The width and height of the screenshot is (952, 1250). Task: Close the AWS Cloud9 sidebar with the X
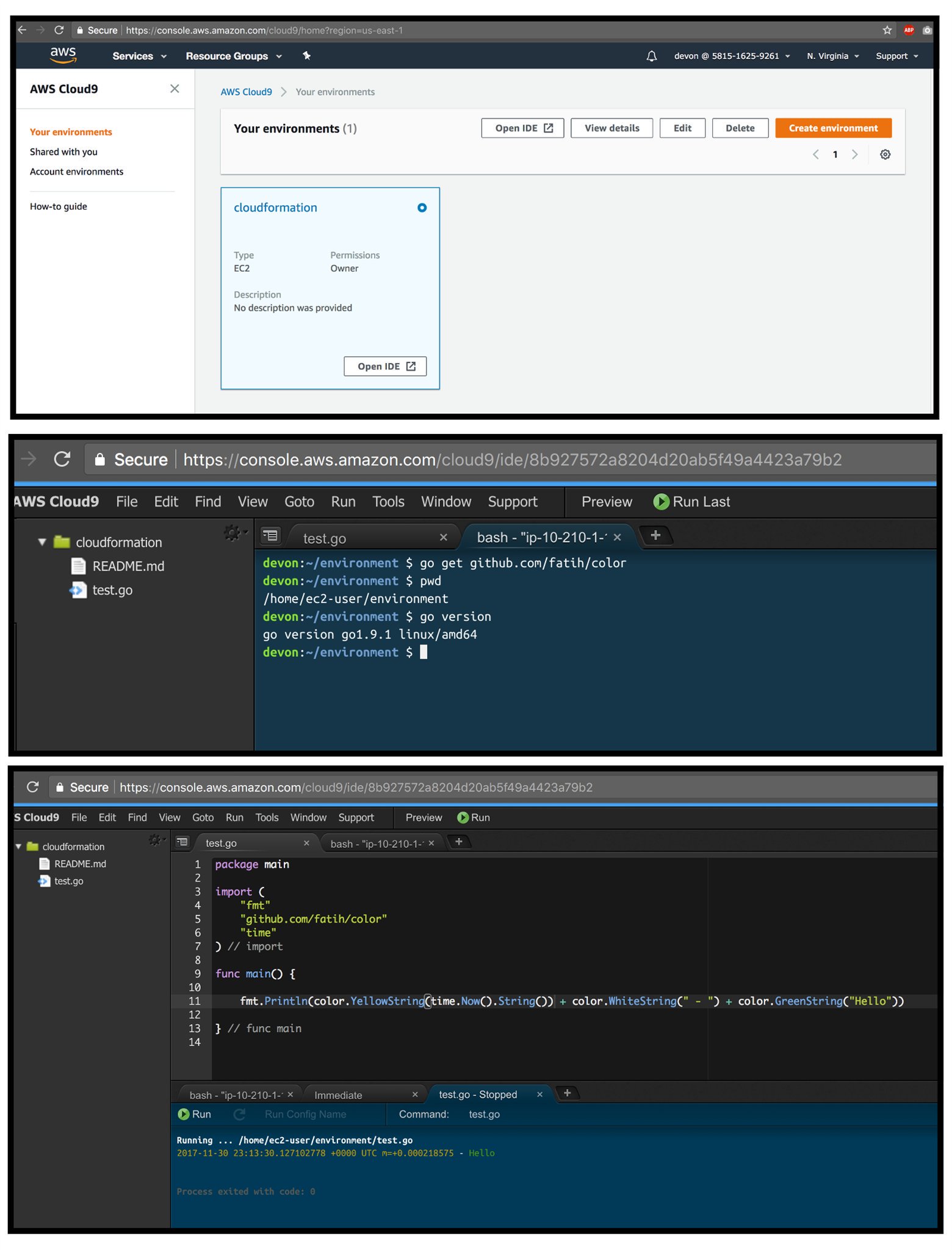click(175, 89)
